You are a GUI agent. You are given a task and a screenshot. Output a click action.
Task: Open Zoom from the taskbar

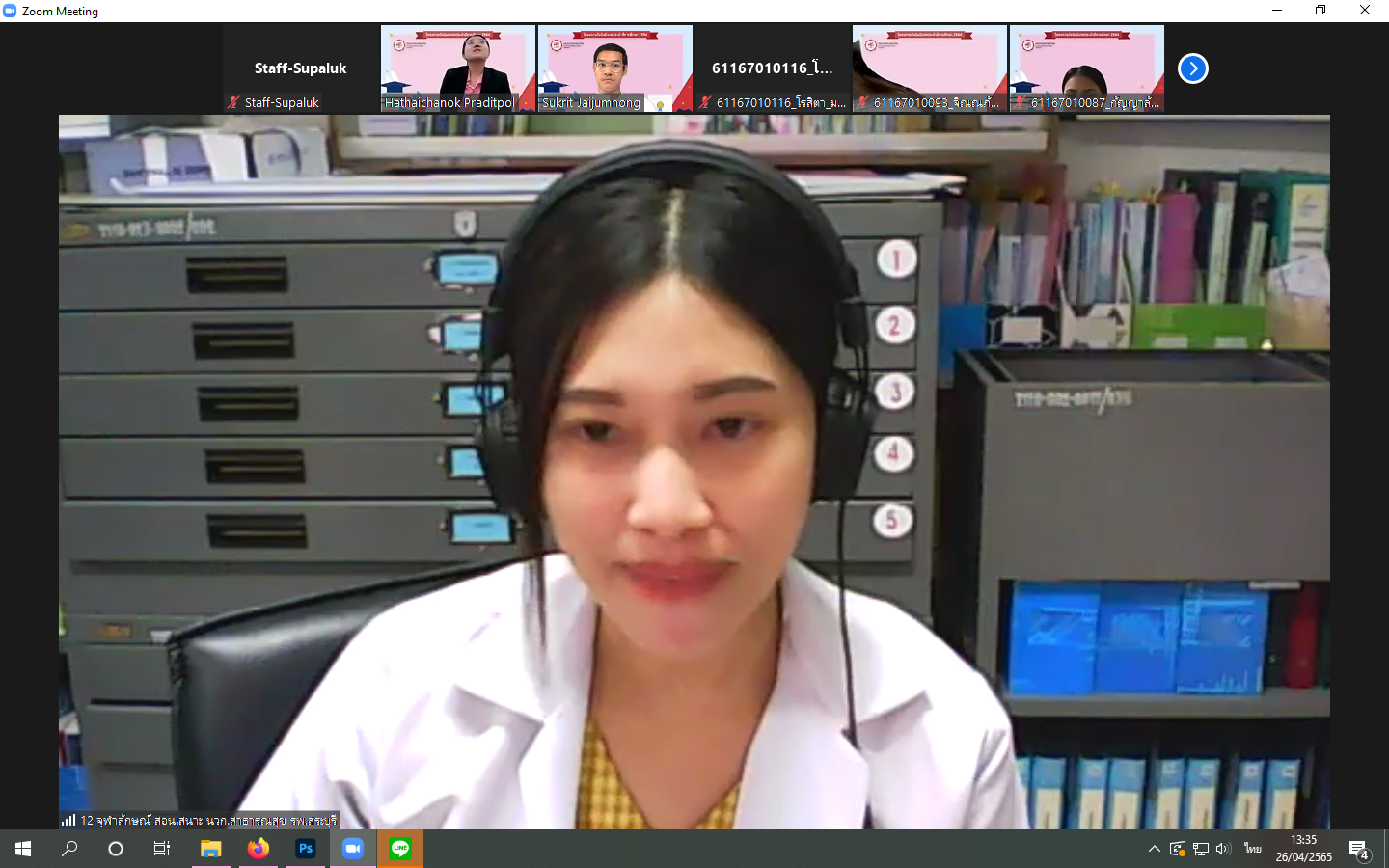pyautogui.click(x=353, y=849)
